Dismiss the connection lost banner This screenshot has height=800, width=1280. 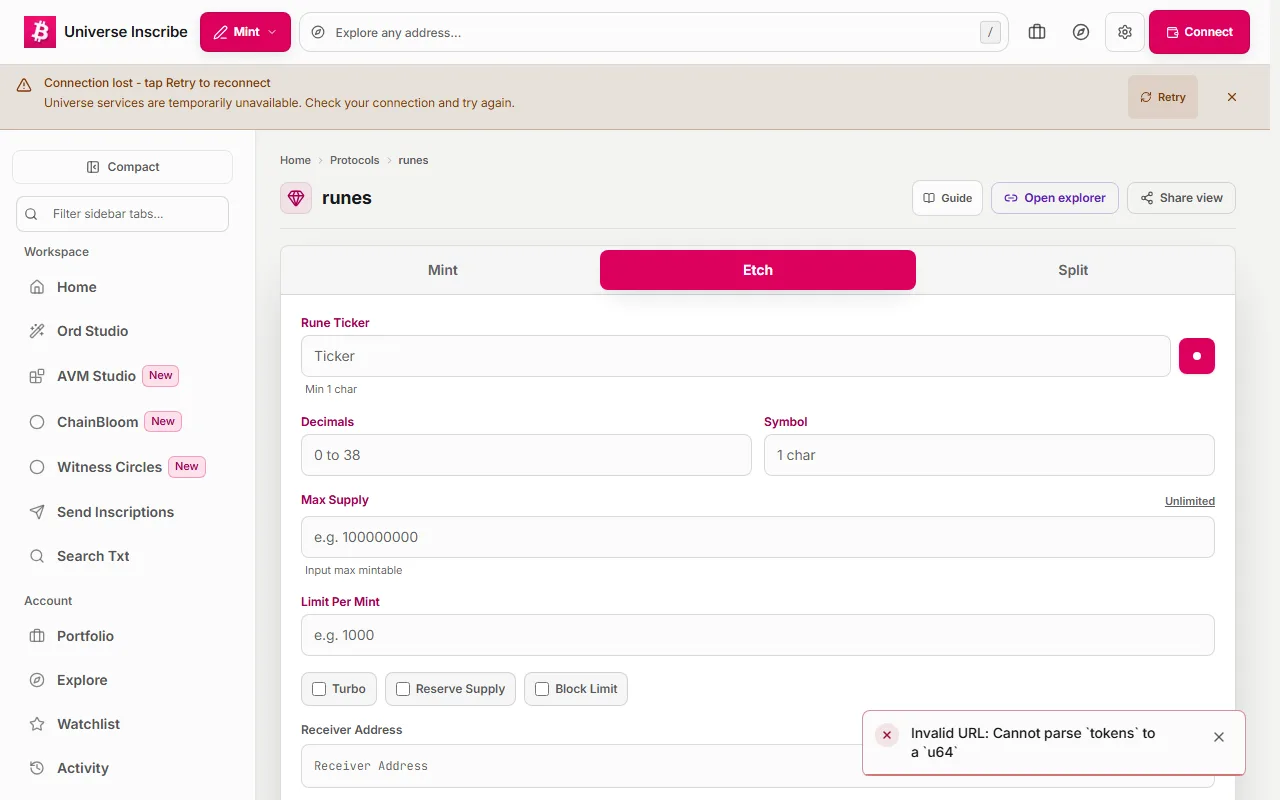tap(1232, 97)
